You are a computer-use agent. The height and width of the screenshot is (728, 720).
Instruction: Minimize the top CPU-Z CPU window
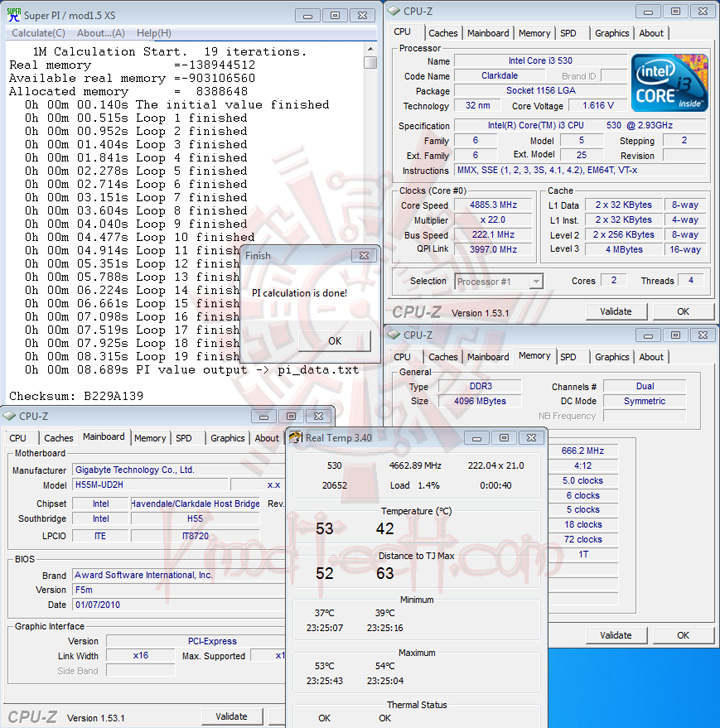click(649, 11)
